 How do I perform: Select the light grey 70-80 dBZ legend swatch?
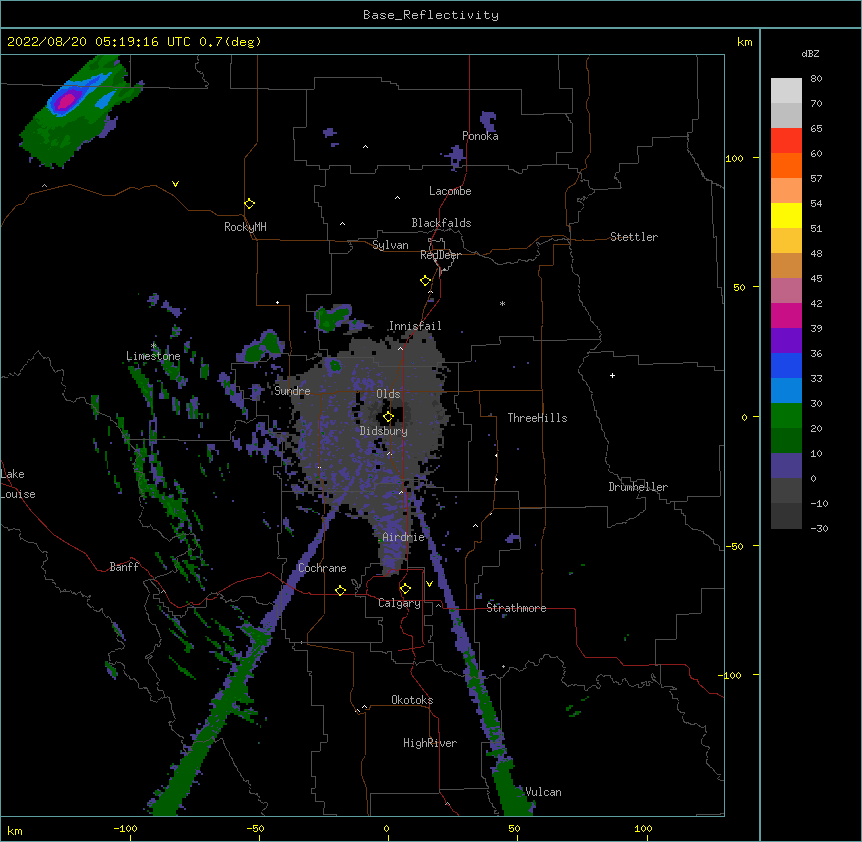pyautogui.click(x=786, y=91)
